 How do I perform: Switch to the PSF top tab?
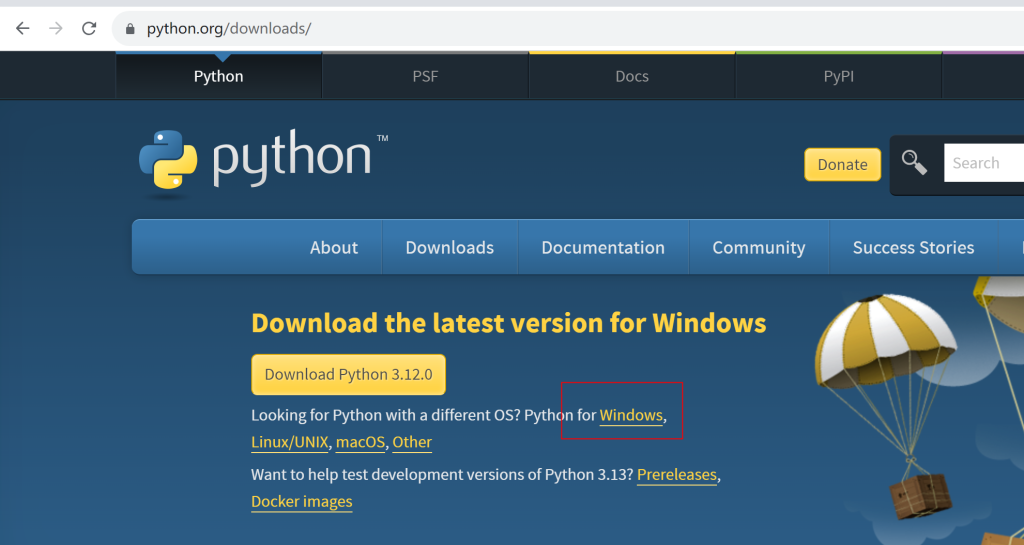[x=425, y=76]
